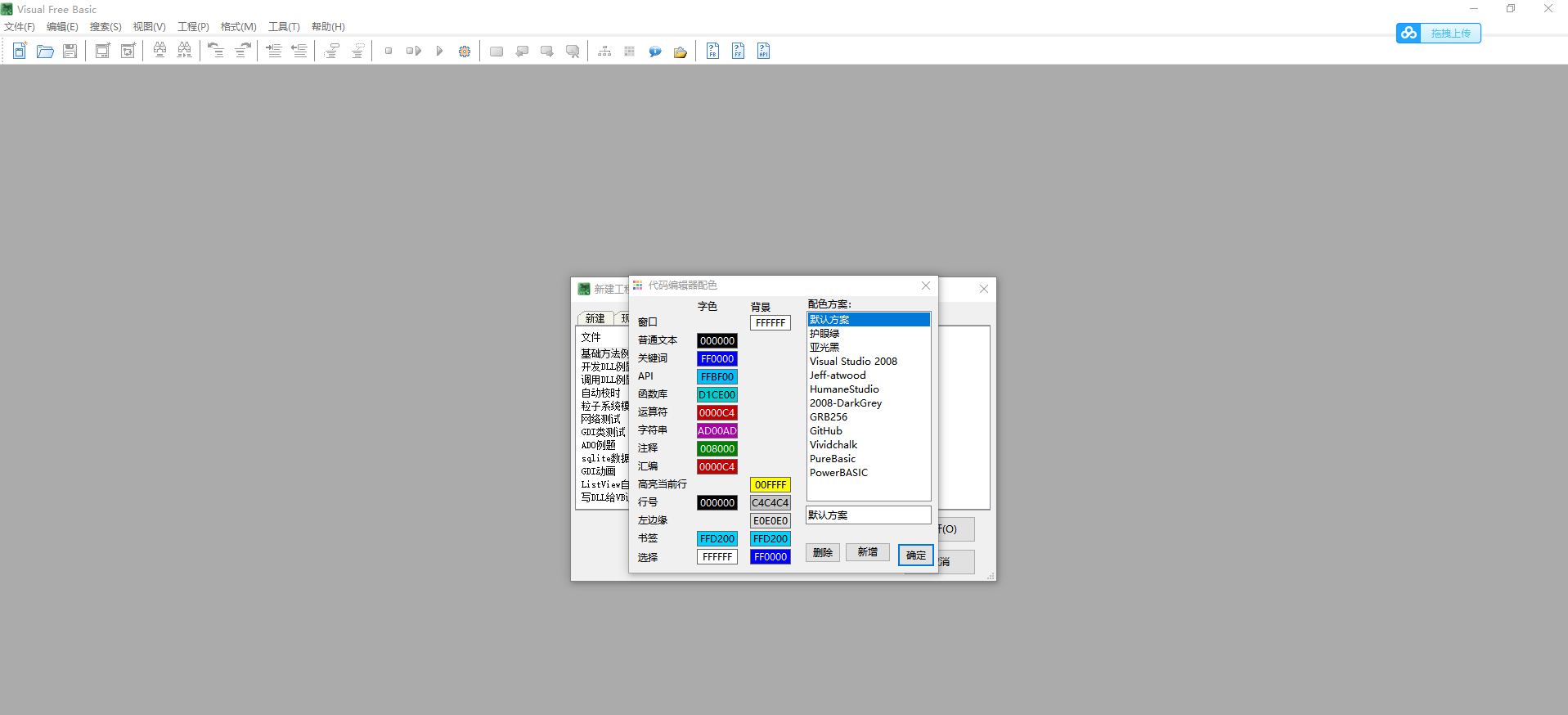Click the Redo arrow toolbar icon
This screenshot has height=715, width=1568.
tap(242, 51)
